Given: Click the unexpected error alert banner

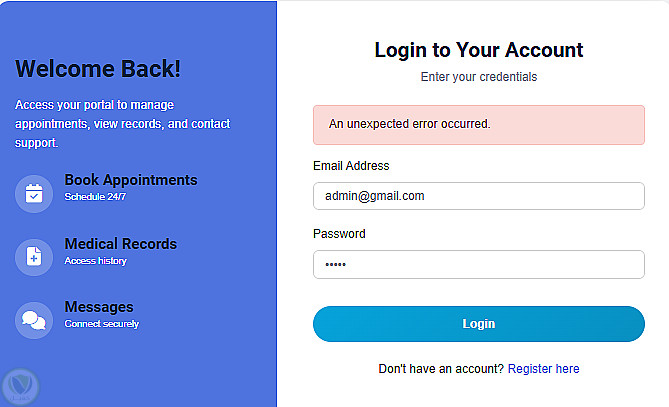Looking at the screenshot, I should coord(478,125).
